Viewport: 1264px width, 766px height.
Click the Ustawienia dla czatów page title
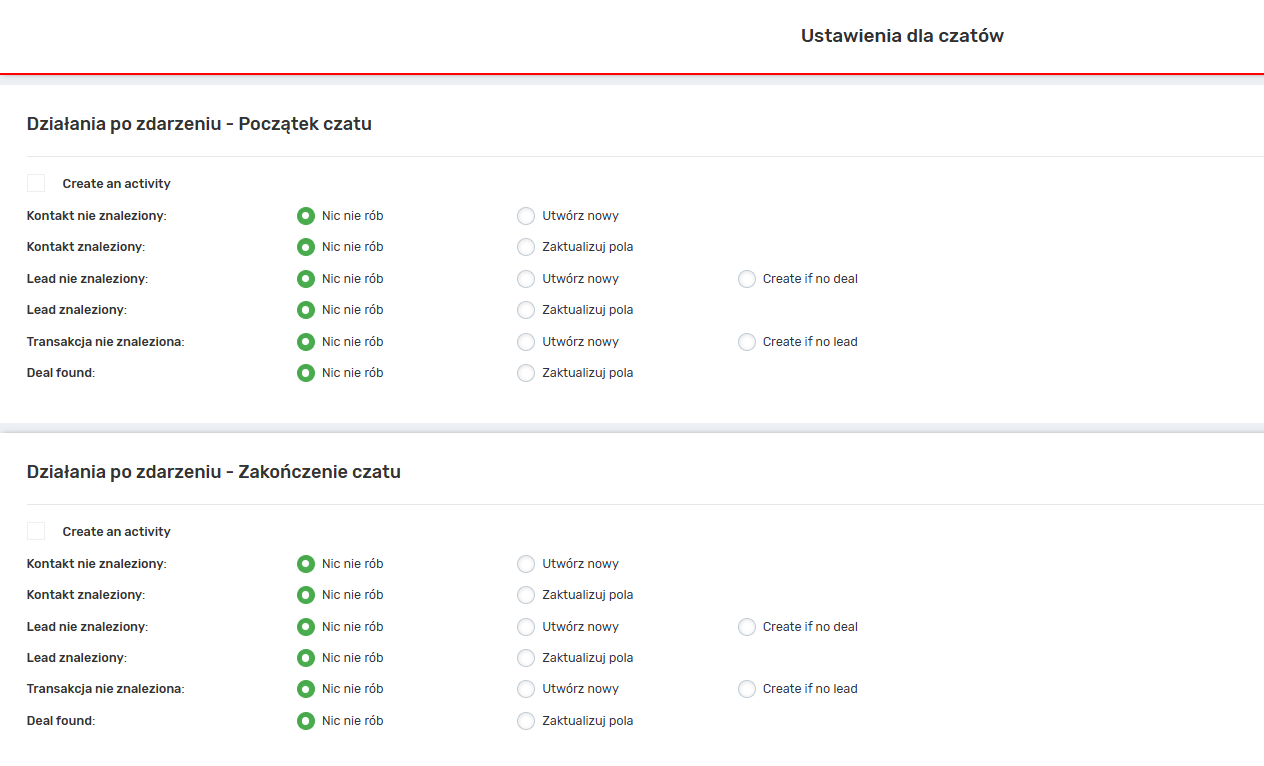click(901, 36)
